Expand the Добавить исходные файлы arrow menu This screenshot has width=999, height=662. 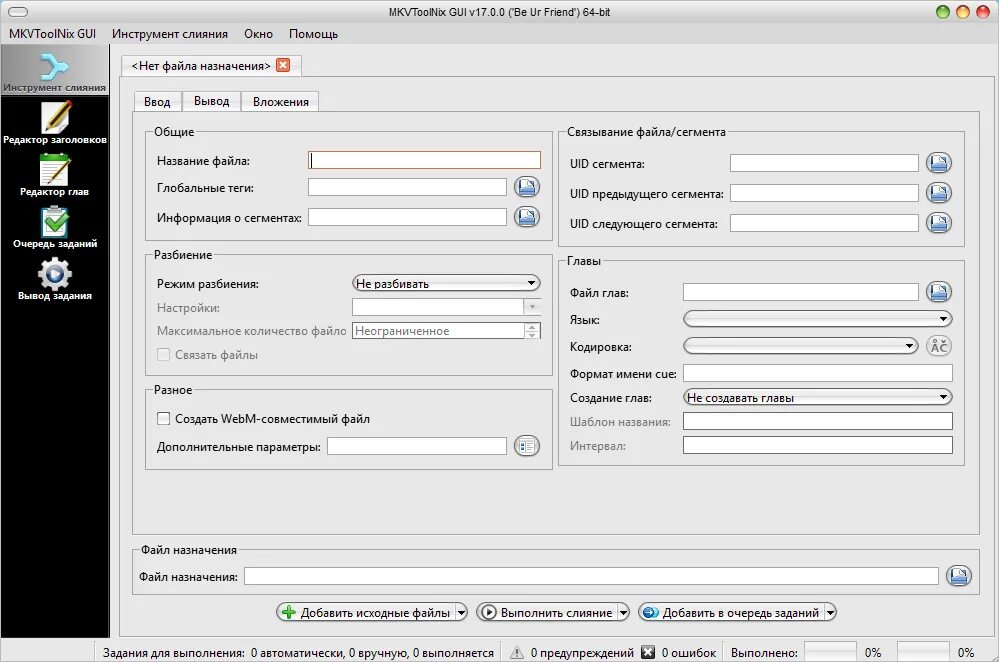tap(461, 612)
